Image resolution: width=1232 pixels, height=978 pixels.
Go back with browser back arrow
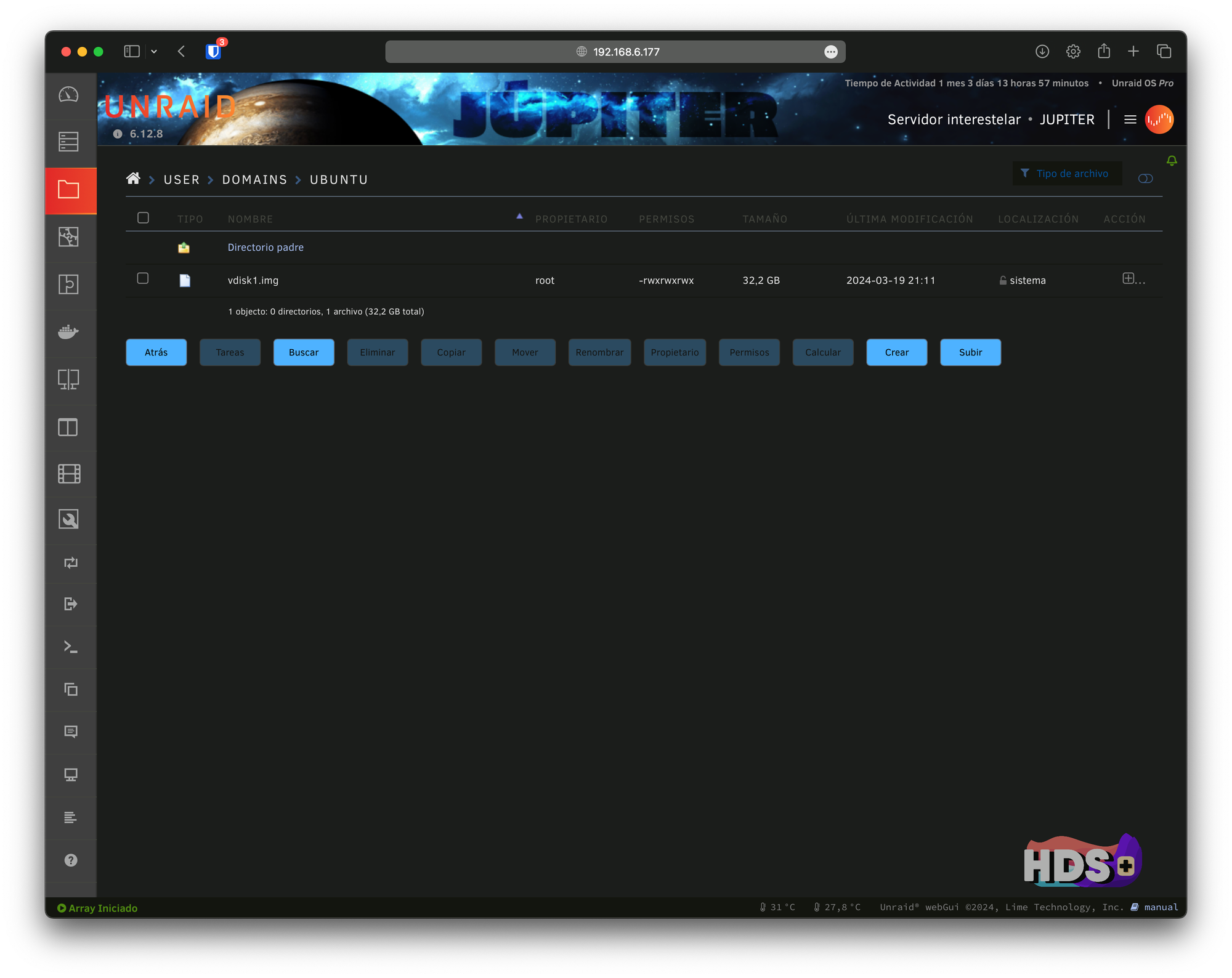[181, 52]
